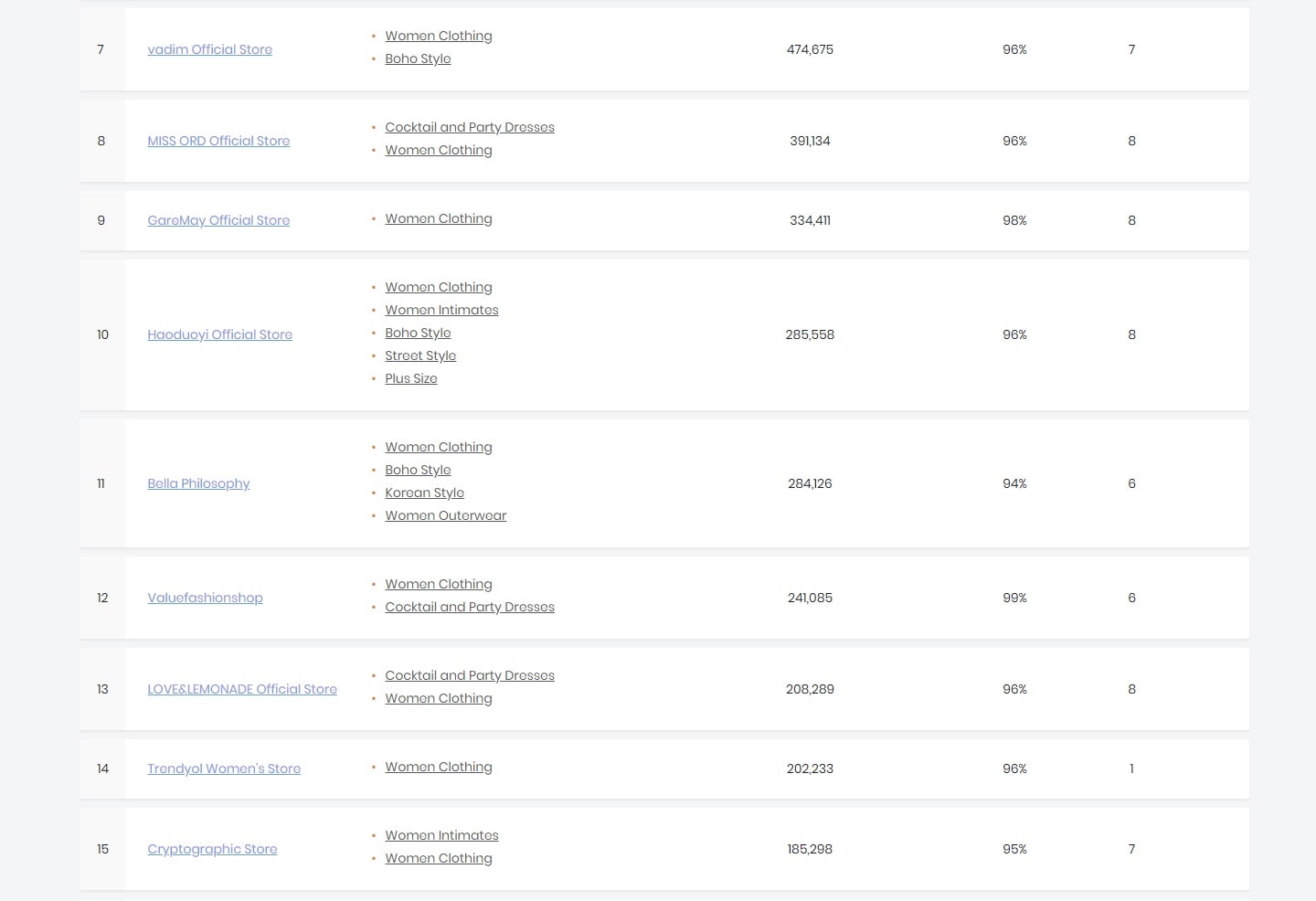The image size is (1316, 901).
Task: Select Boho Style category under vadim
Action: click(418, 58)
